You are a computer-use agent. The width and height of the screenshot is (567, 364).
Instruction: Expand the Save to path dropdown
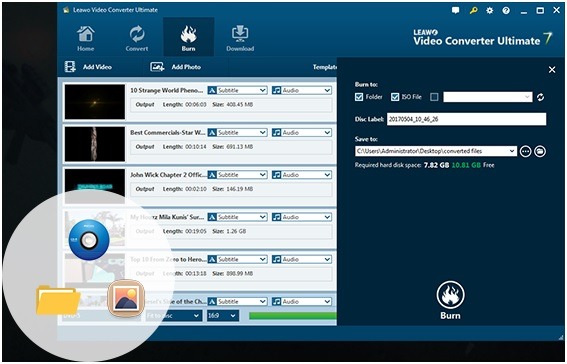(512, 151)
